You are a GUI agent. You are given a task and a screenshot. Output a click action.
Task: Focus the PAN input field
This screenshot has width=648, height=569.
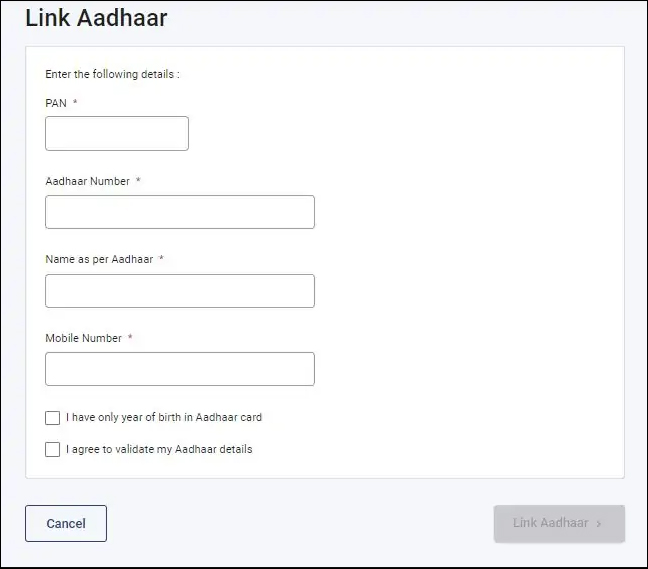click(x=117, y=133)
